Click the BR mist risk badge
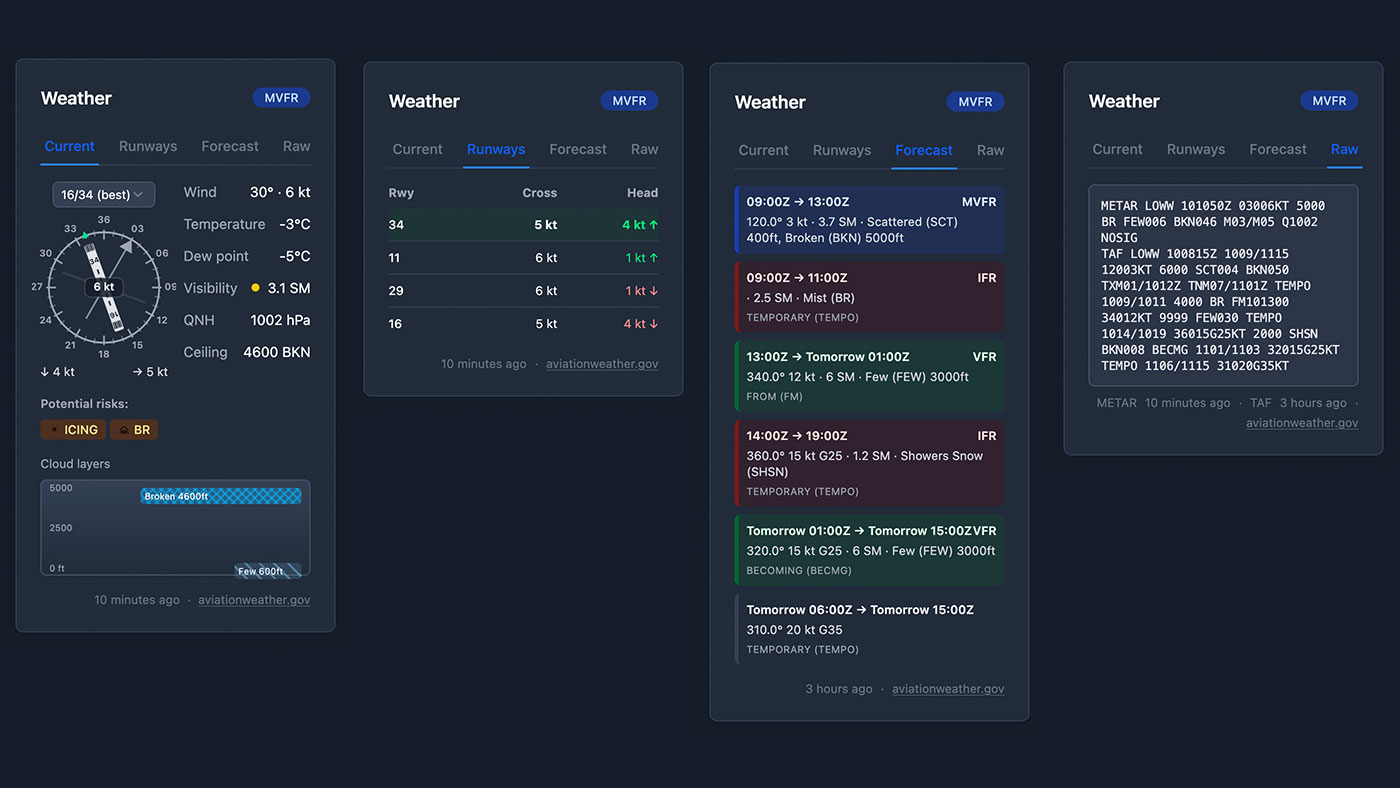Image resolution: width=1400 pixels, height=788 pixels. 134,430
